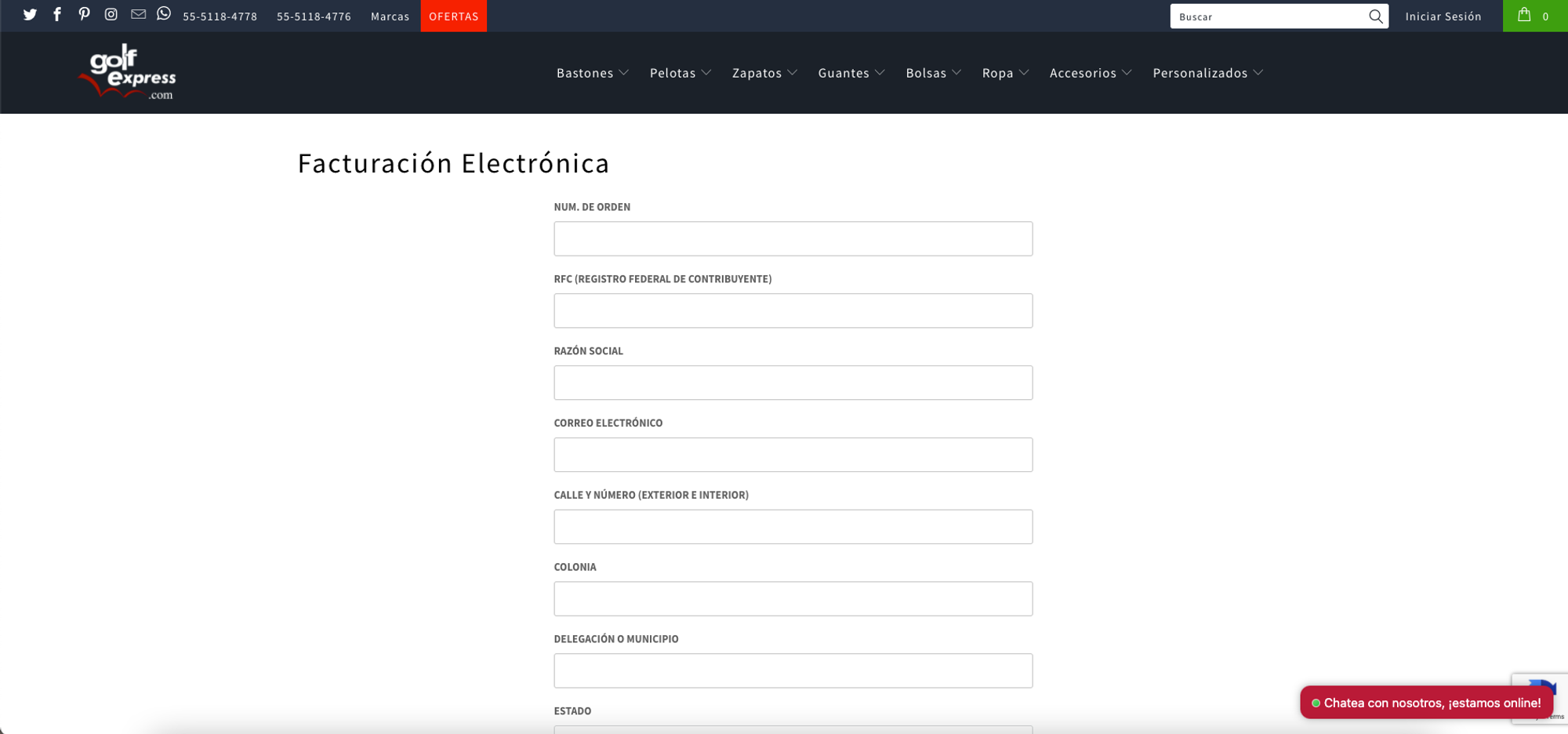Open the OFERTAS button
The width and height of the screenshot is (1568, 734).
click(x=453, y=16)
